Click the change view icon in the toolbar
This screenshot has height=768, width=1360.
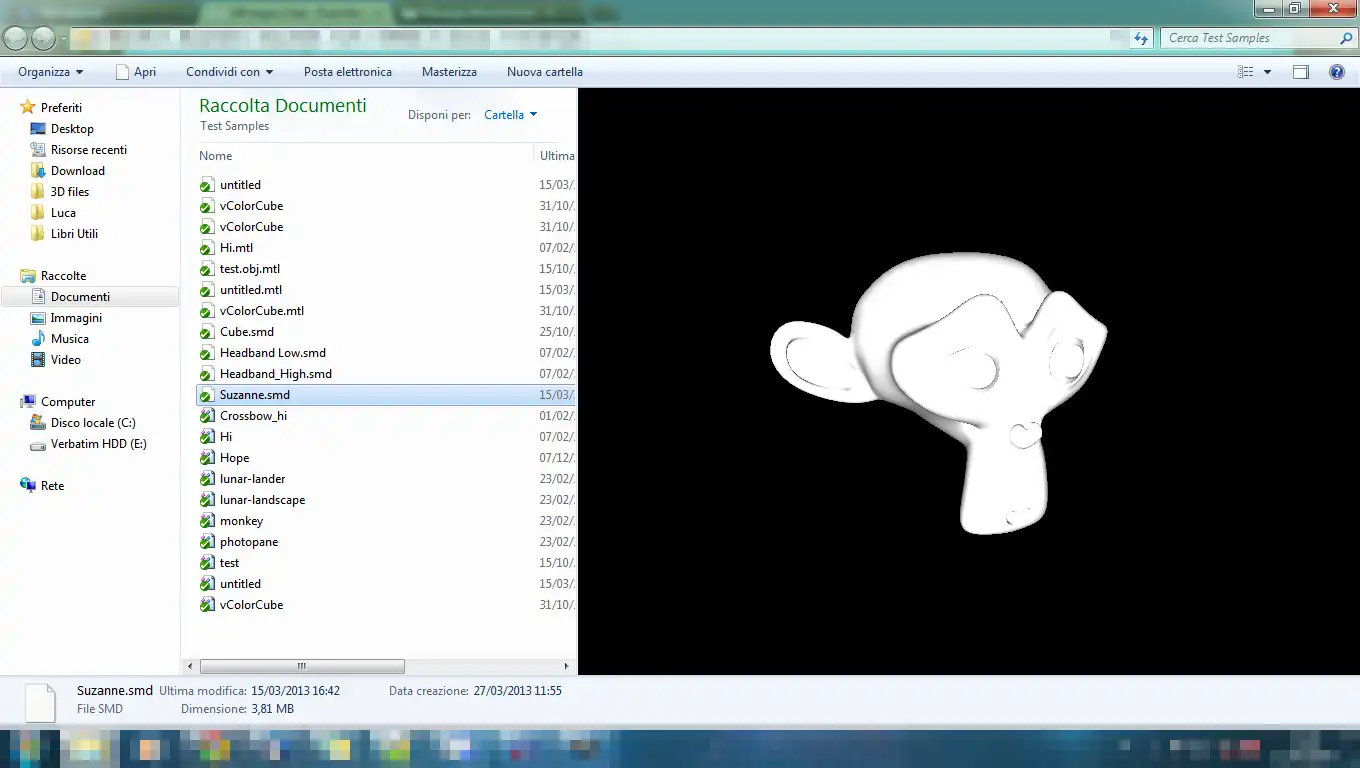[x=1245, y=72]
